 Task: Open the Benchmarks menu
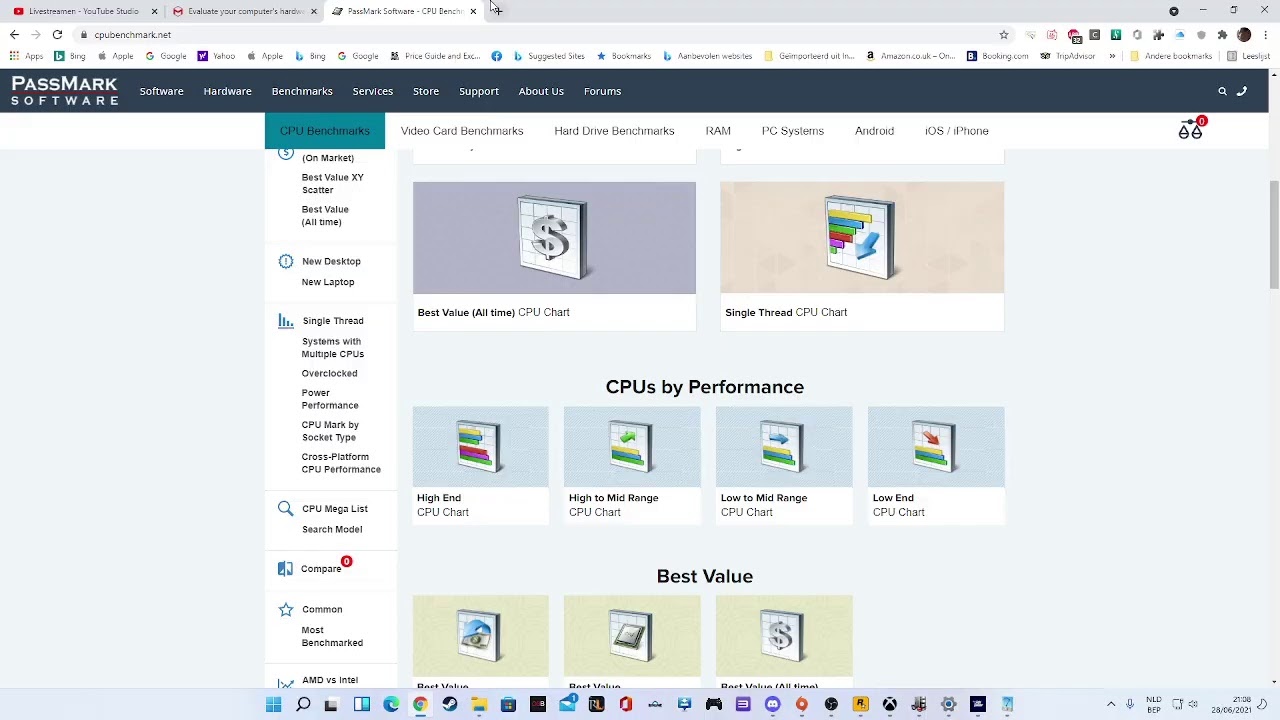click(302, 91)
